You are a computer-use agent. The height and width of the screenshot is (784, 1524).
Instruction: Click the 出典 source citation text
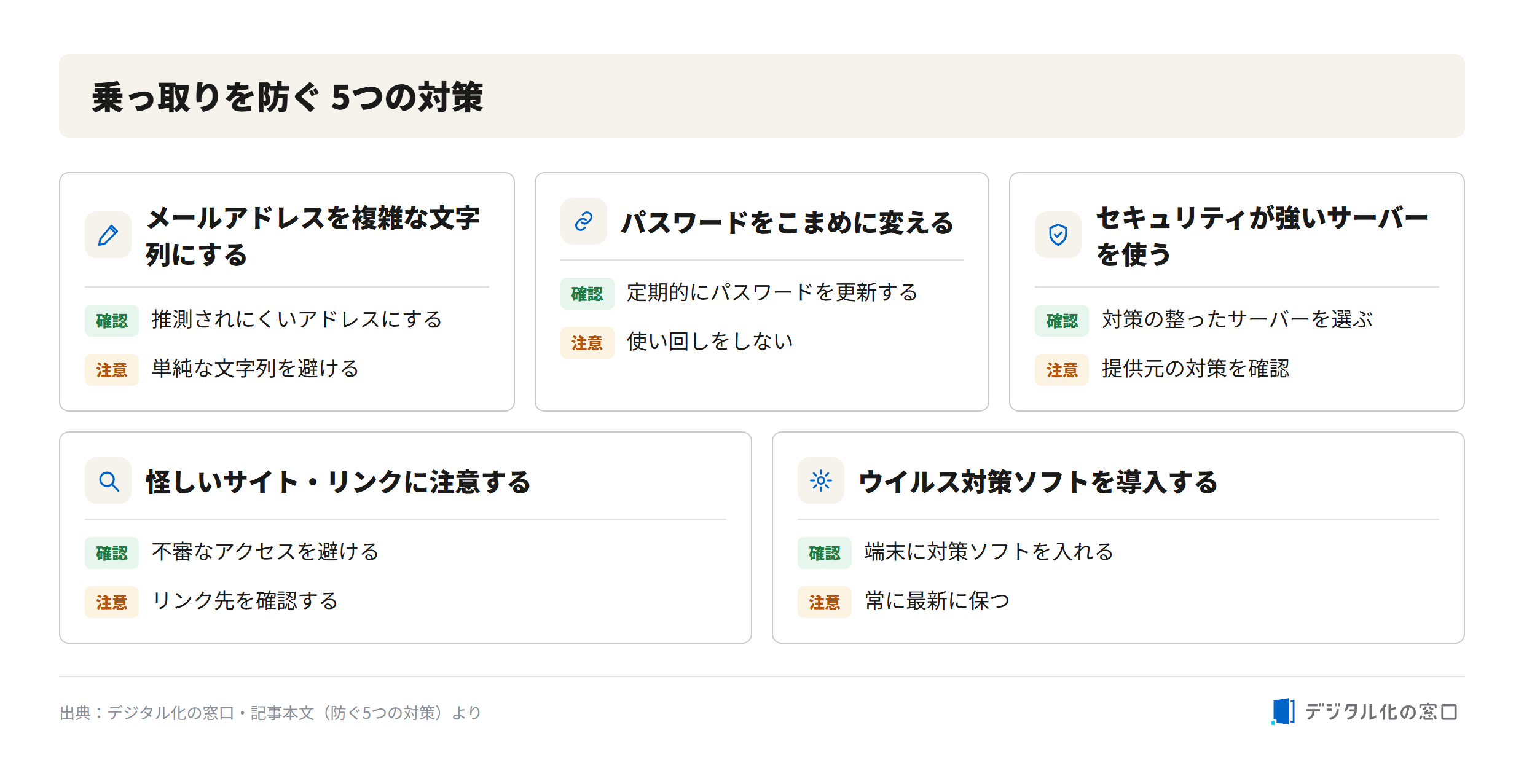(x=270, y=713)
